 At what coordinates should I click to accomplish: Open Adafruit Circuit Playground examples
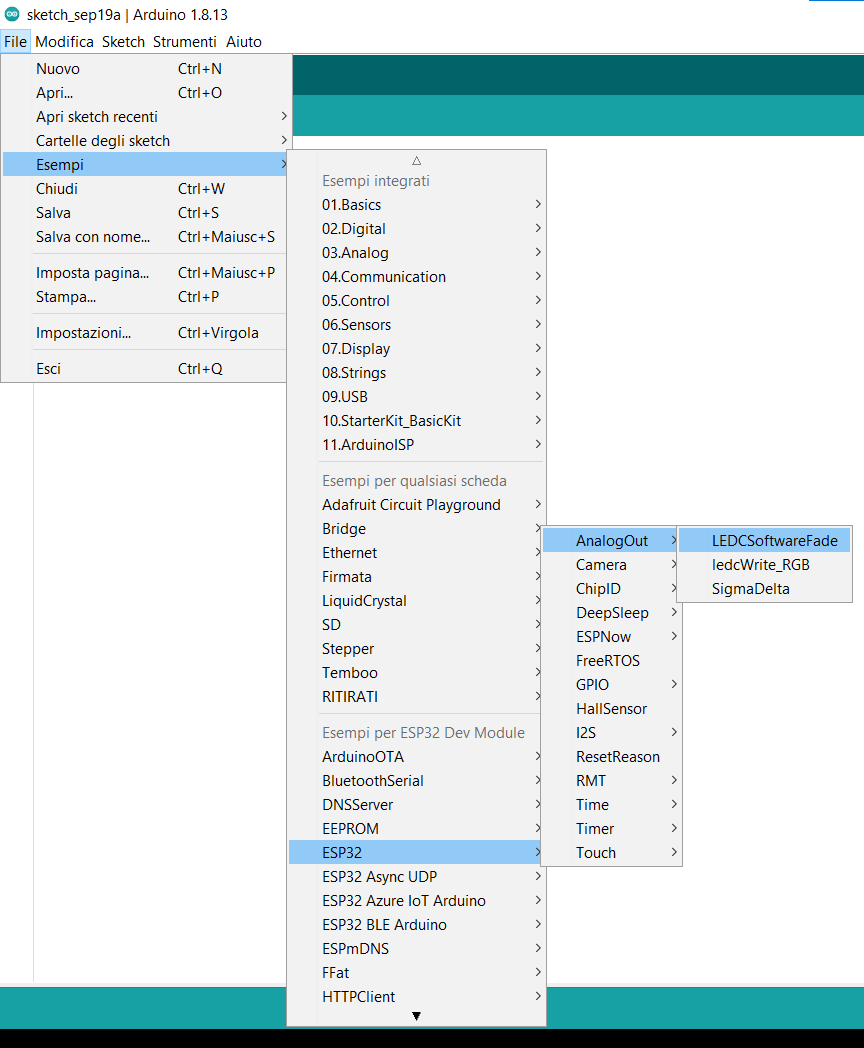click(416, 505)
